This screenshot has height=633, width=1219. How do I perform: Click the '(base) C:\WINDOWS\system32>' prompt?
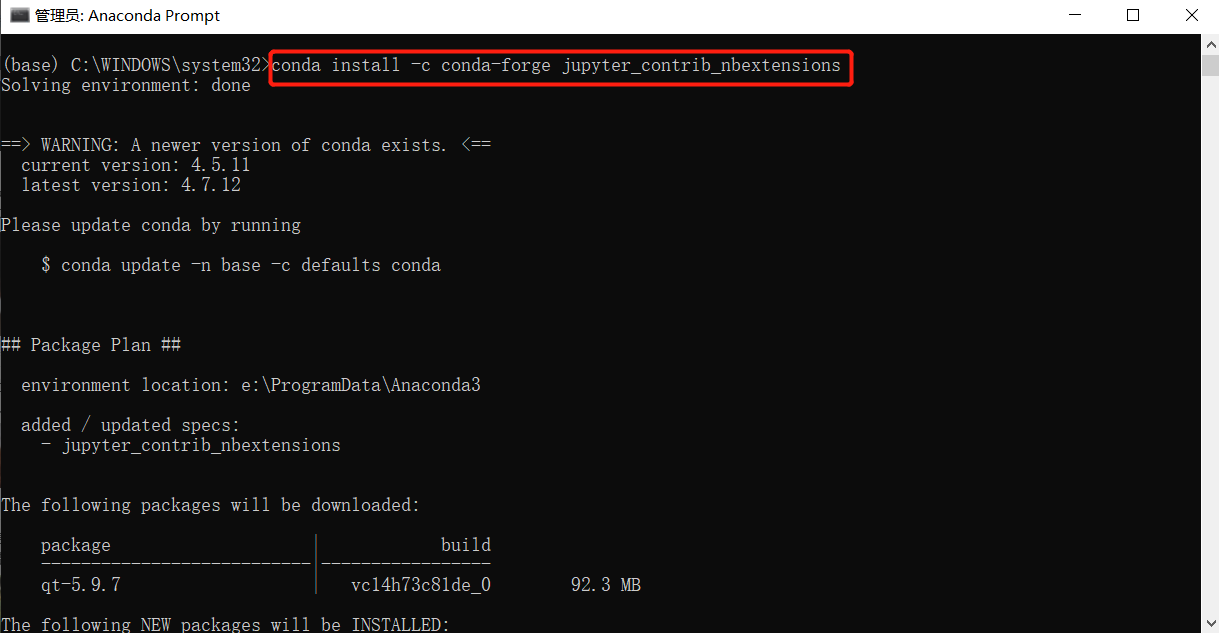[136, 65]
